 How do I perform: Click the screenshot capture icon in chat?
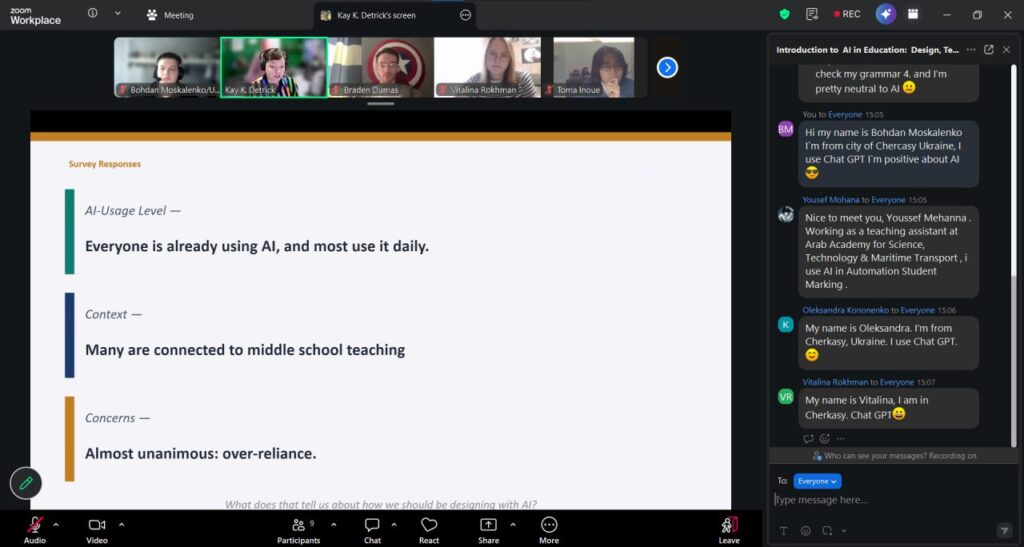(x=827, y=530)
